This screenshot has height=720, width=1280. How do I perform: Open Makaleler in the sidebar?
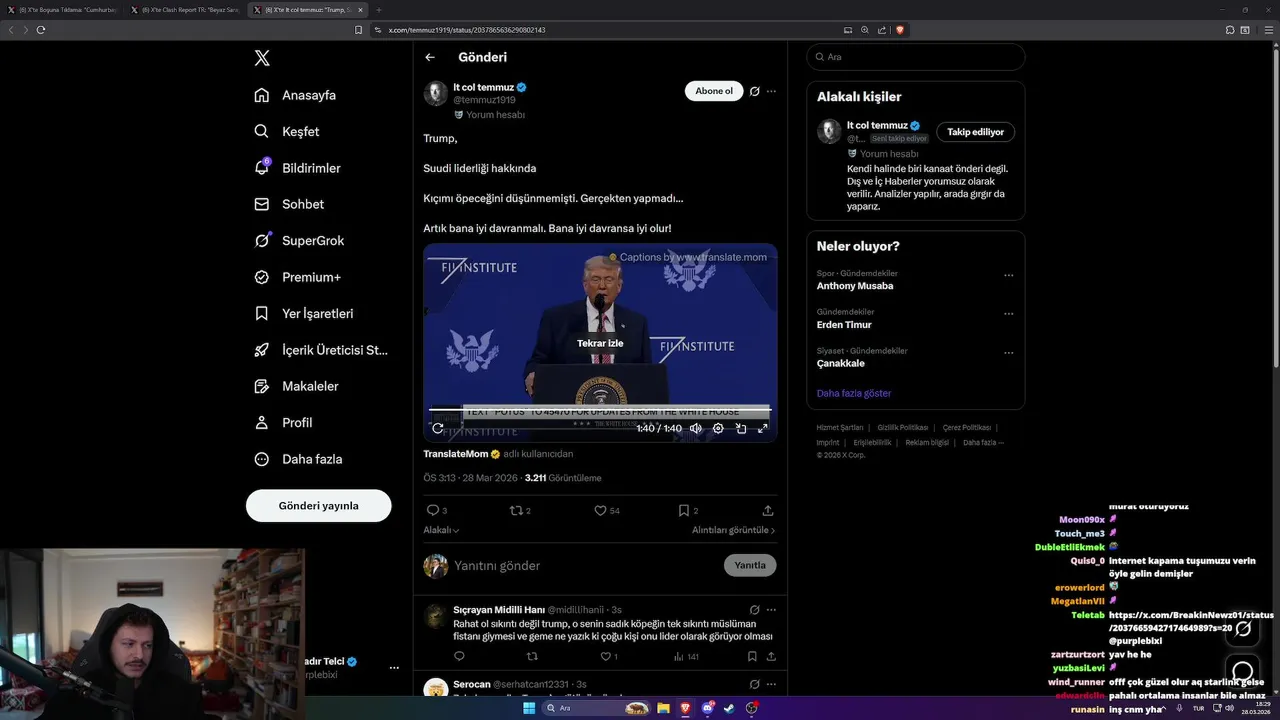[296, 386]
